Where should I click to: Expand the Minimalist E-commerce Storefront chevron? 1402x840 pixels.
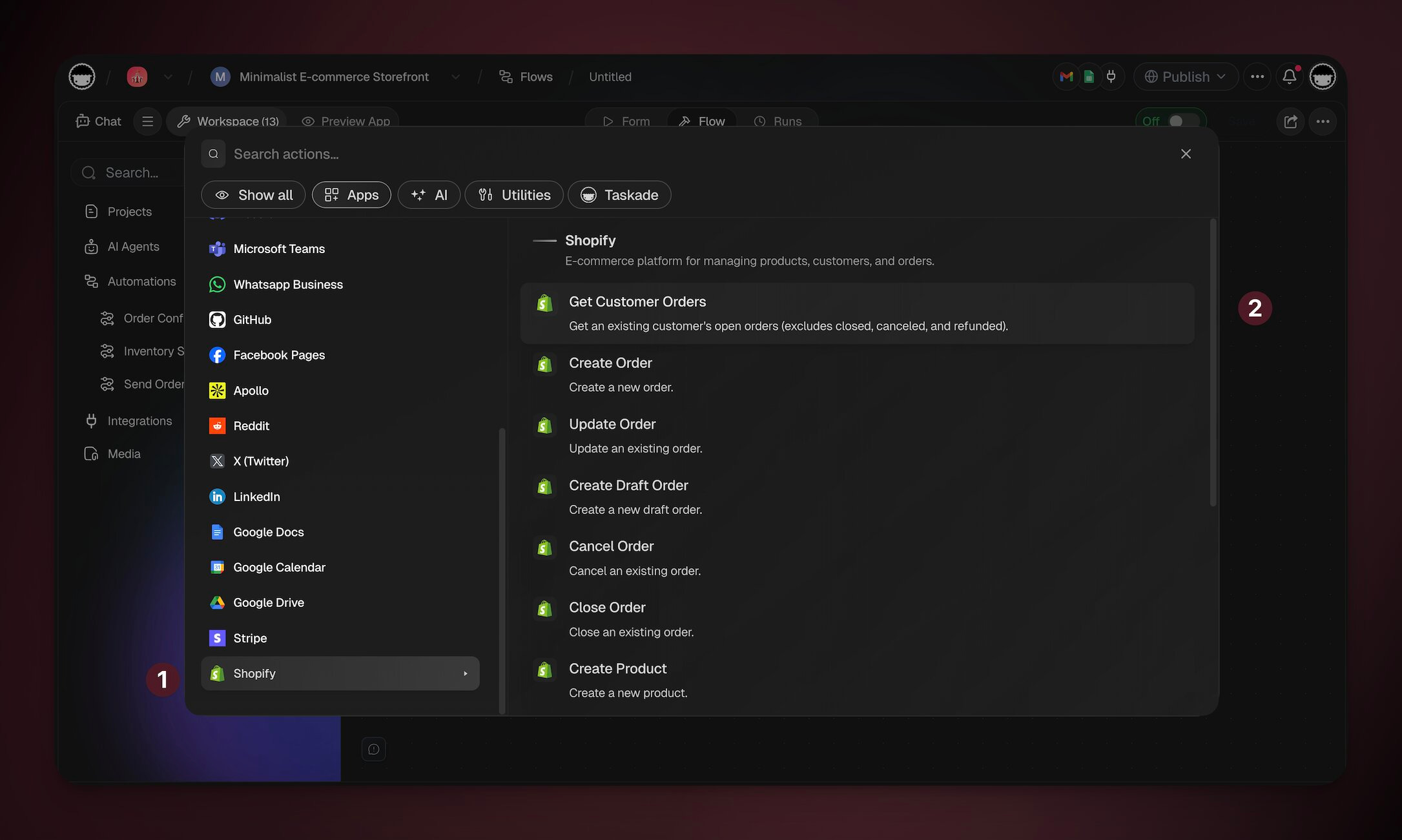point(455,77)
